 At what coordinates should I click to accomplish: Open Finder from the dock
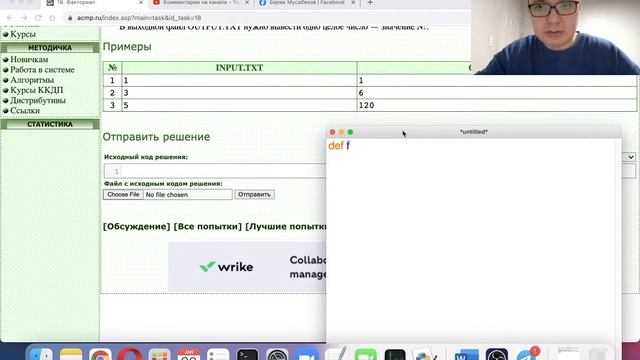41,353
